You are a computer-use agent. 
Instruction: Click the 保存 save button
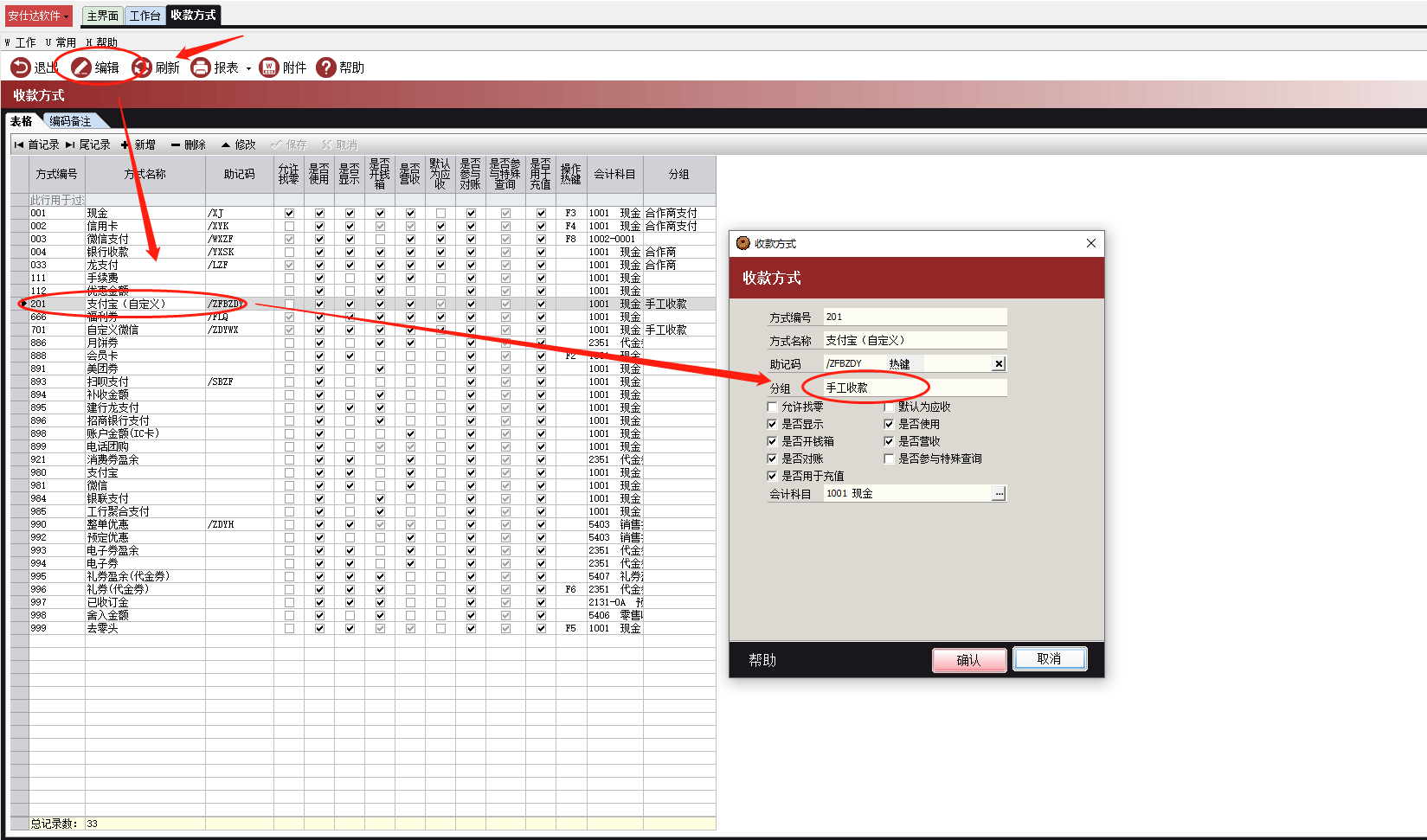pos(289,144)
